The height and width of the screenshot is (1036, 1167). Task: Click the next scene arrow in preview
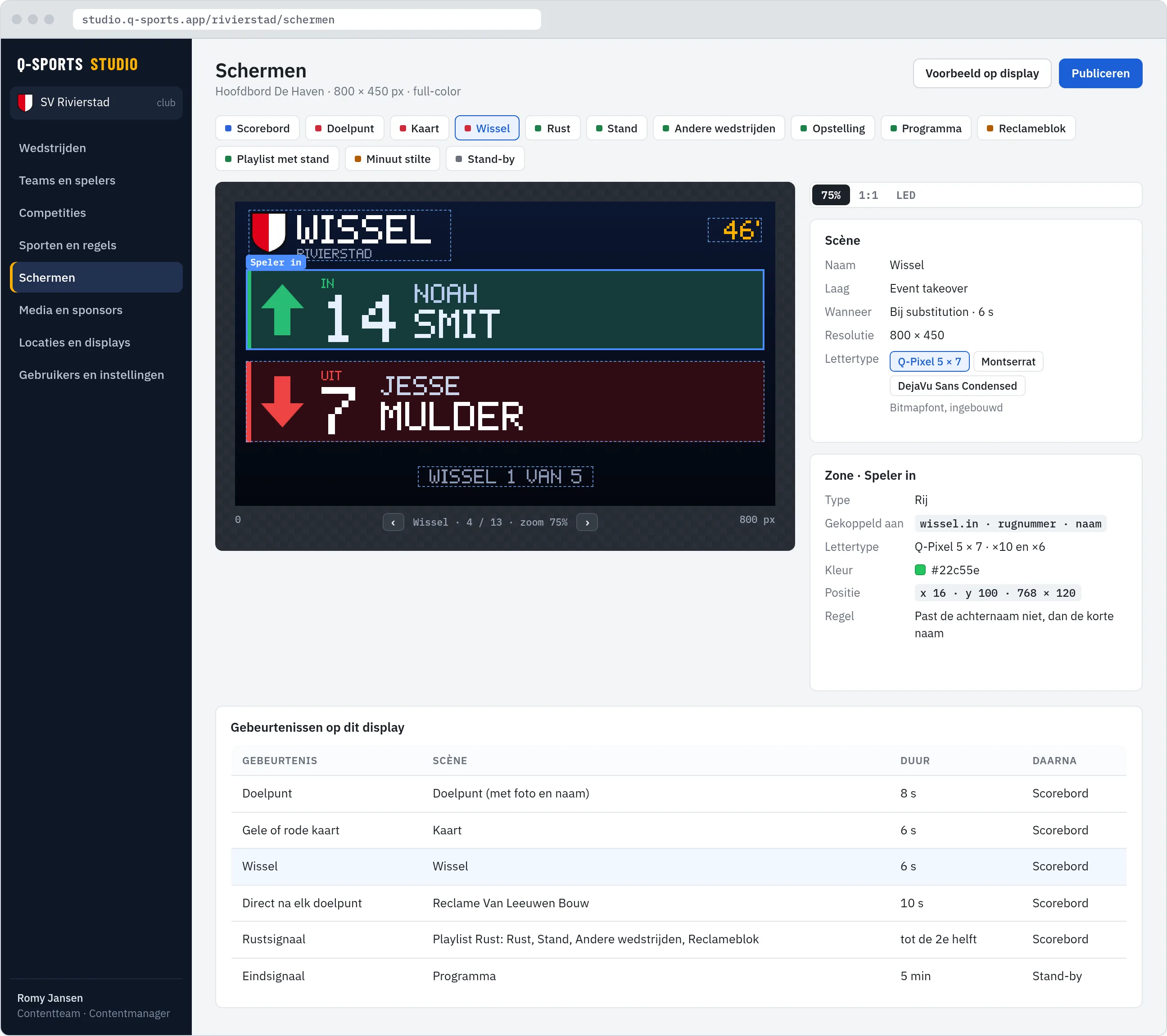587,523
